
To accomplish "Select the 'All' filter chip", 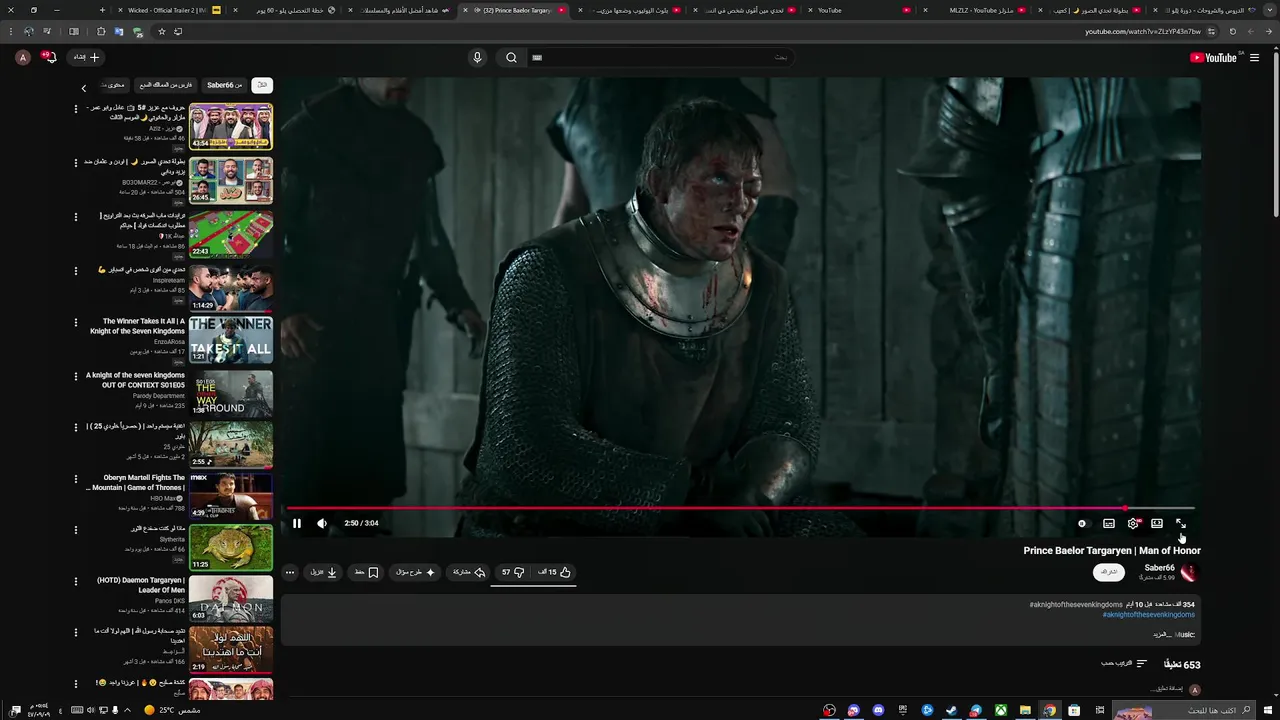I will 262,85.
